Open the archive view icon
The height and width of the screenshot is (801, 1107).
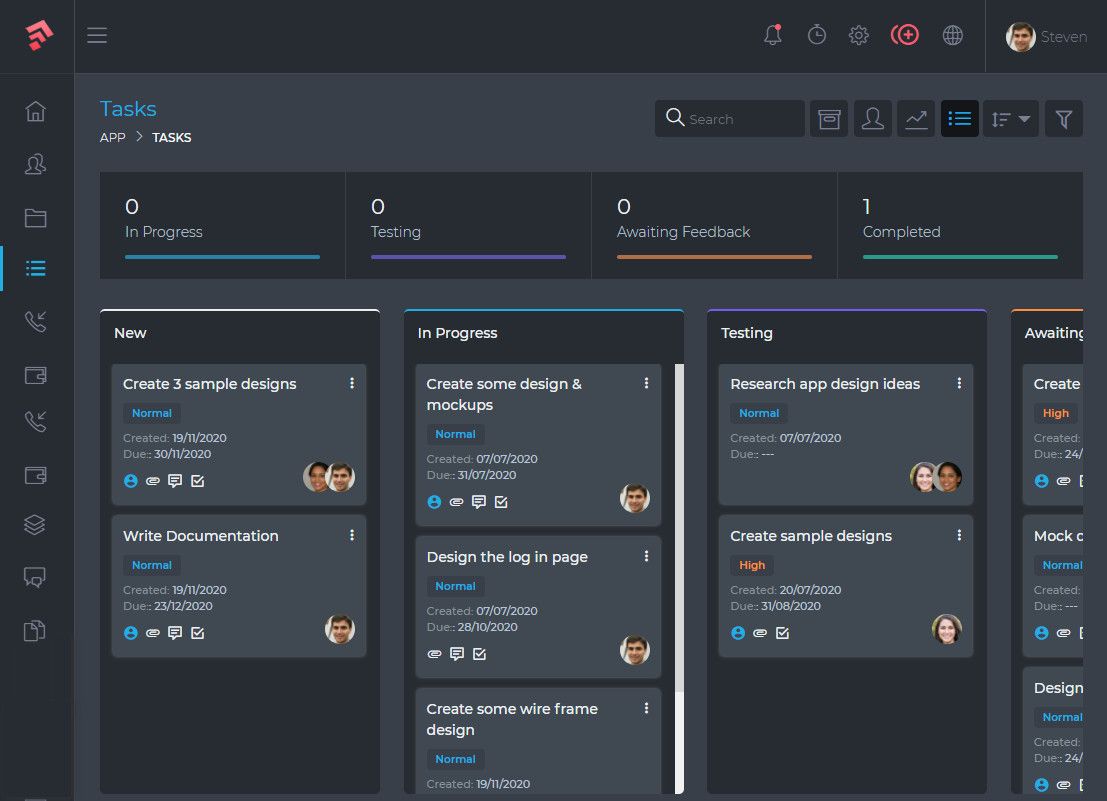(x=828, y=118)
